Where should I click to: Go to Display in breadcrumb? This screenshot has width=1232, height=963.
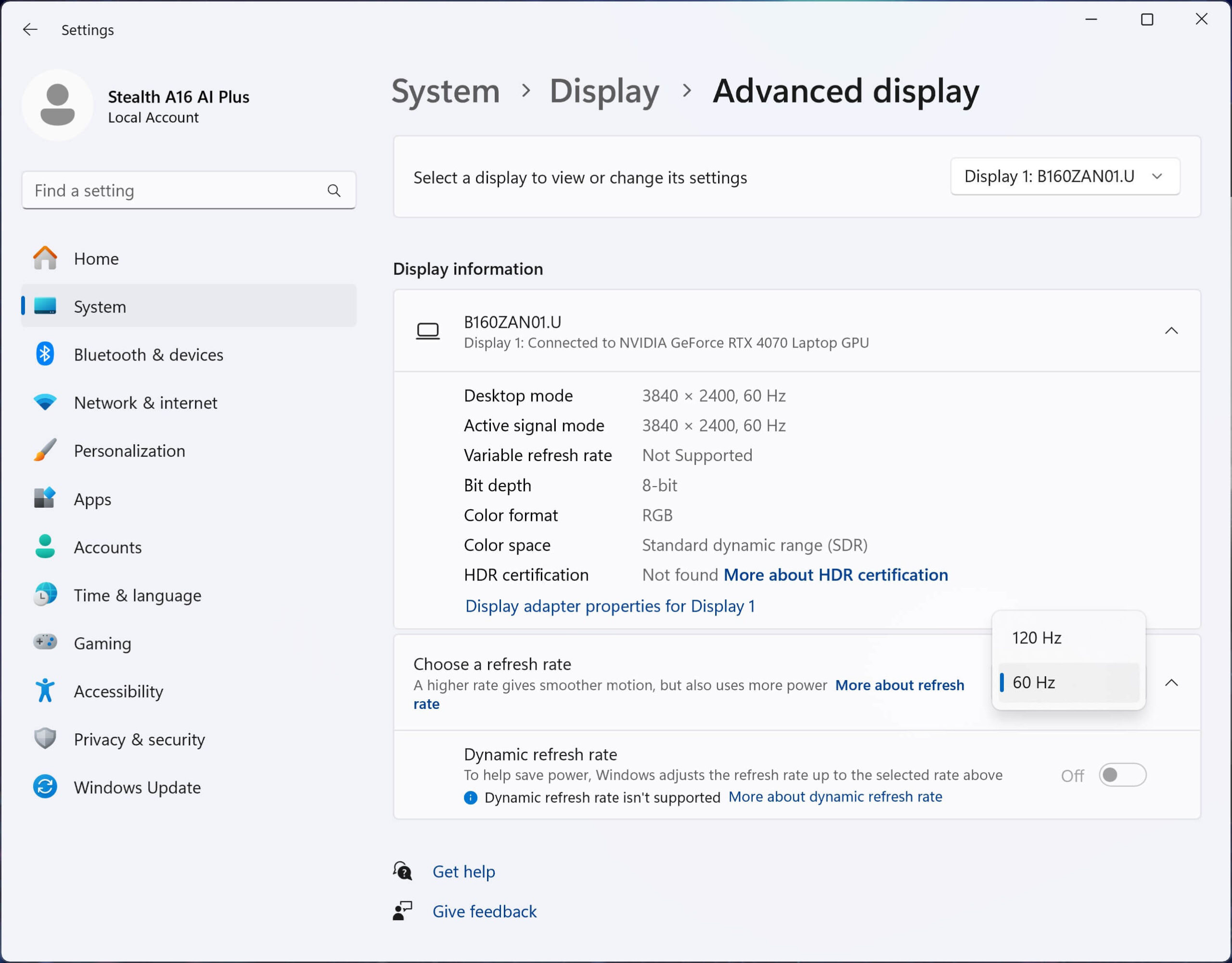(604, 91)
